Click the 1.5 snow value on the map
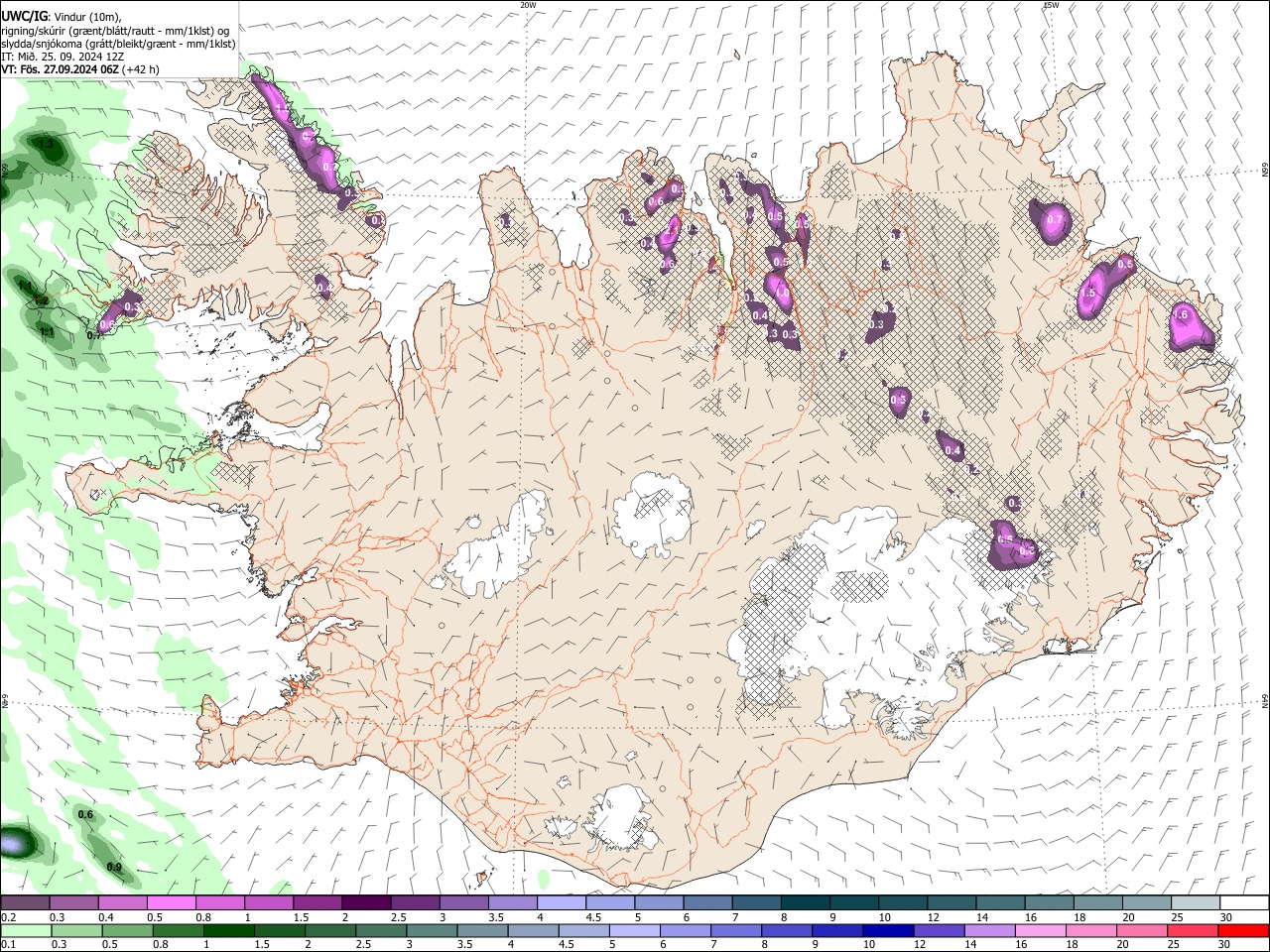1270x952 pixels. 1087,294
